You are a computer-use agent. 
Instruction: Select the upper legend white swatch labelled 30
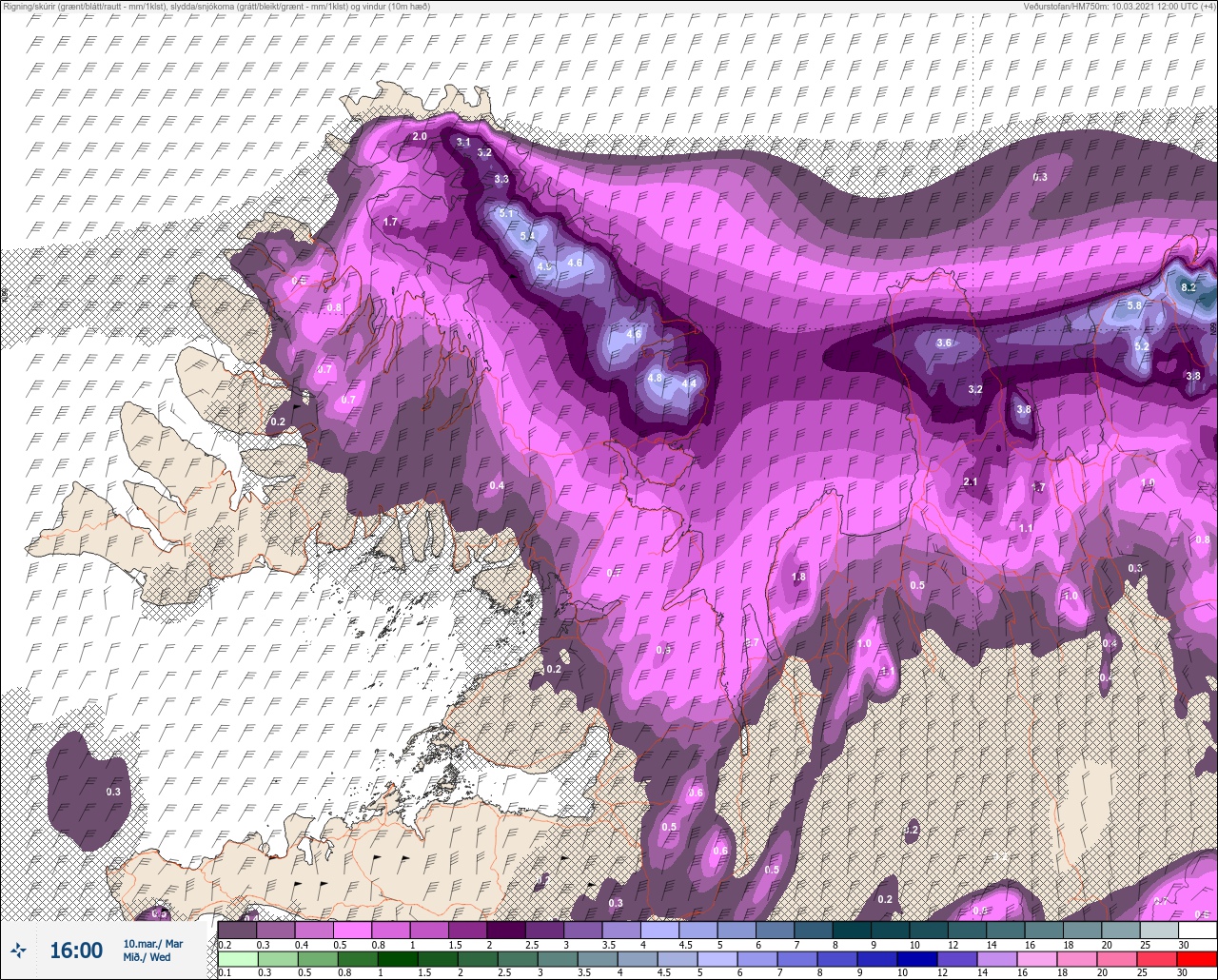coord(1197,930)
